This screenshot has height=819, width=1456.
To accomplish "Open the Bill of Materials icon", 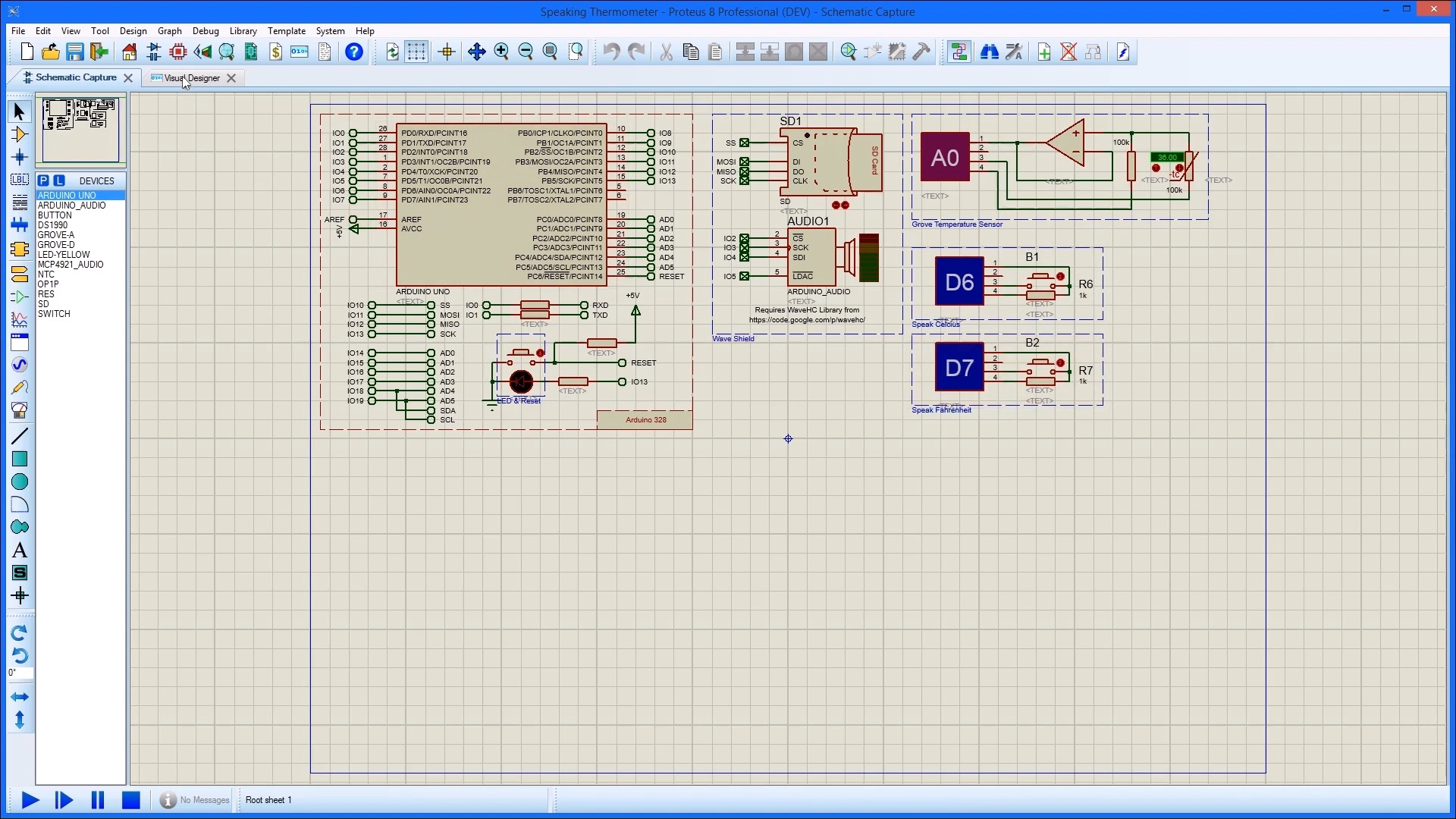I will pyautogui.click(x=276, y=52).
